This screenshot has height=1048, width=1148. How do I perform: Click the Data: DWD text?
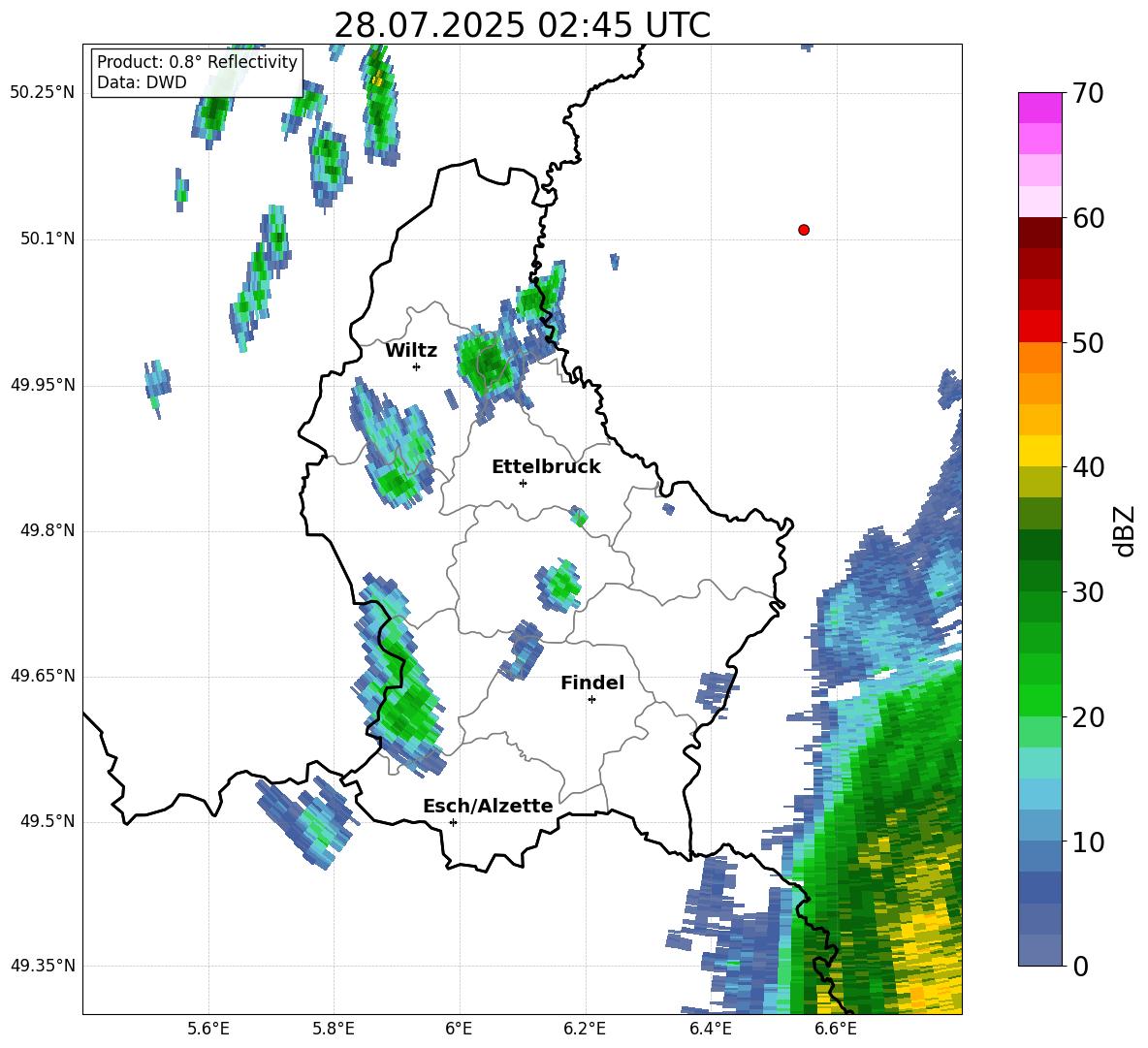click(x=142, y=82)
